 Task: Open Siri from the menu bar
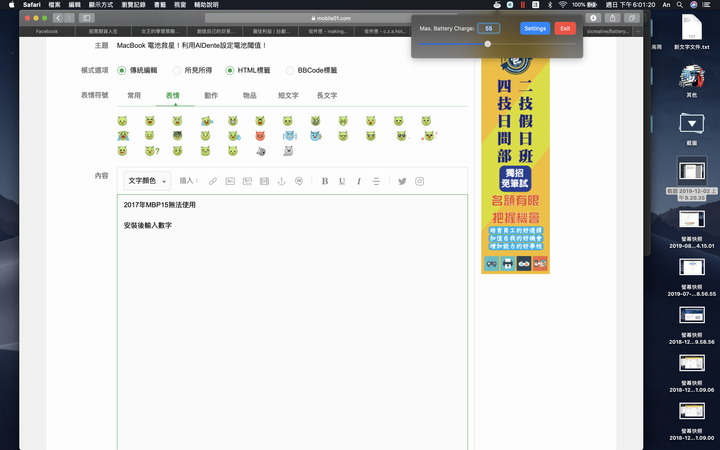click(x=694, y=5)
